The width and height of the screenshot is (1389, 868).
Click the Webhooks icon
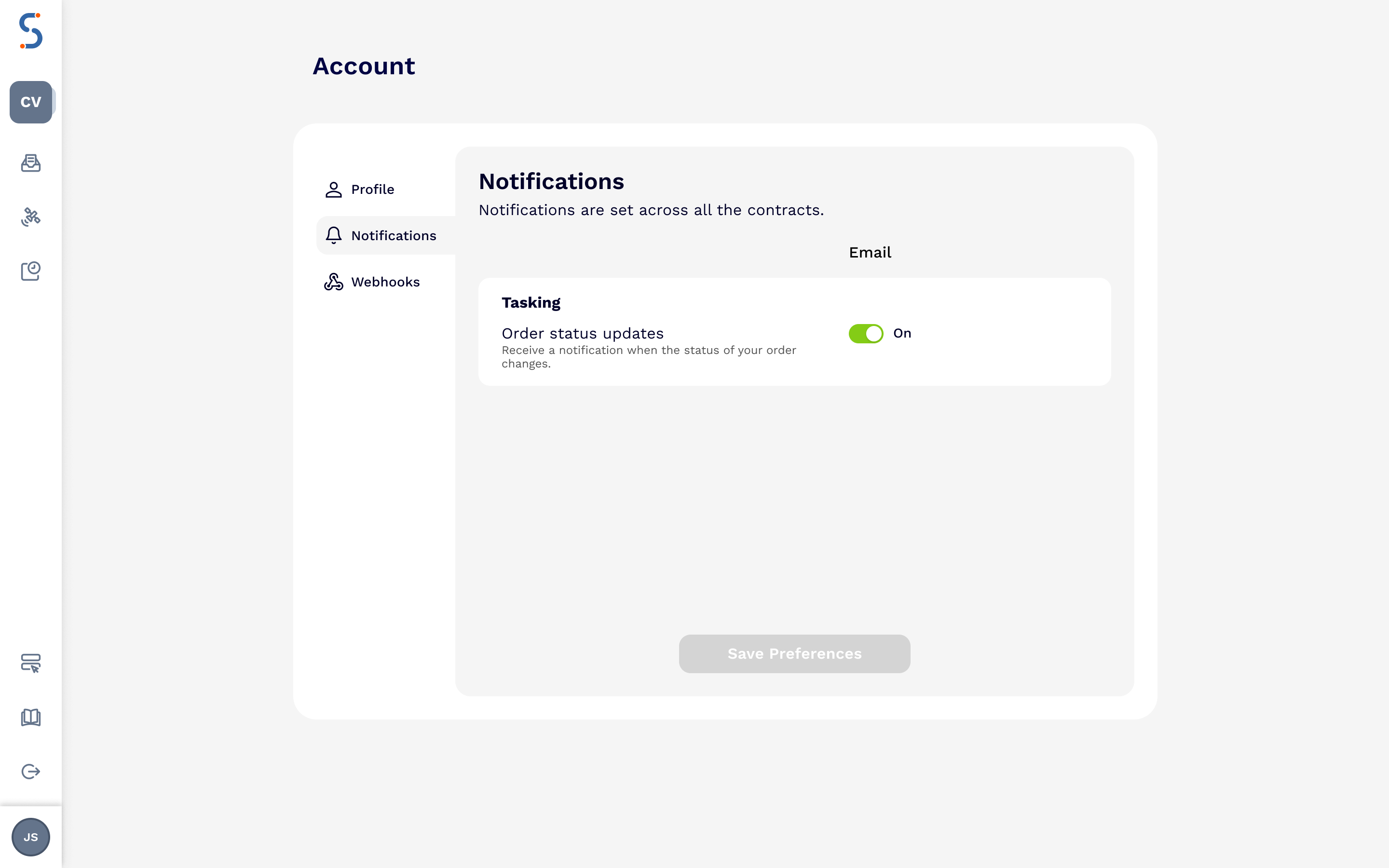(x=333, y=281)
